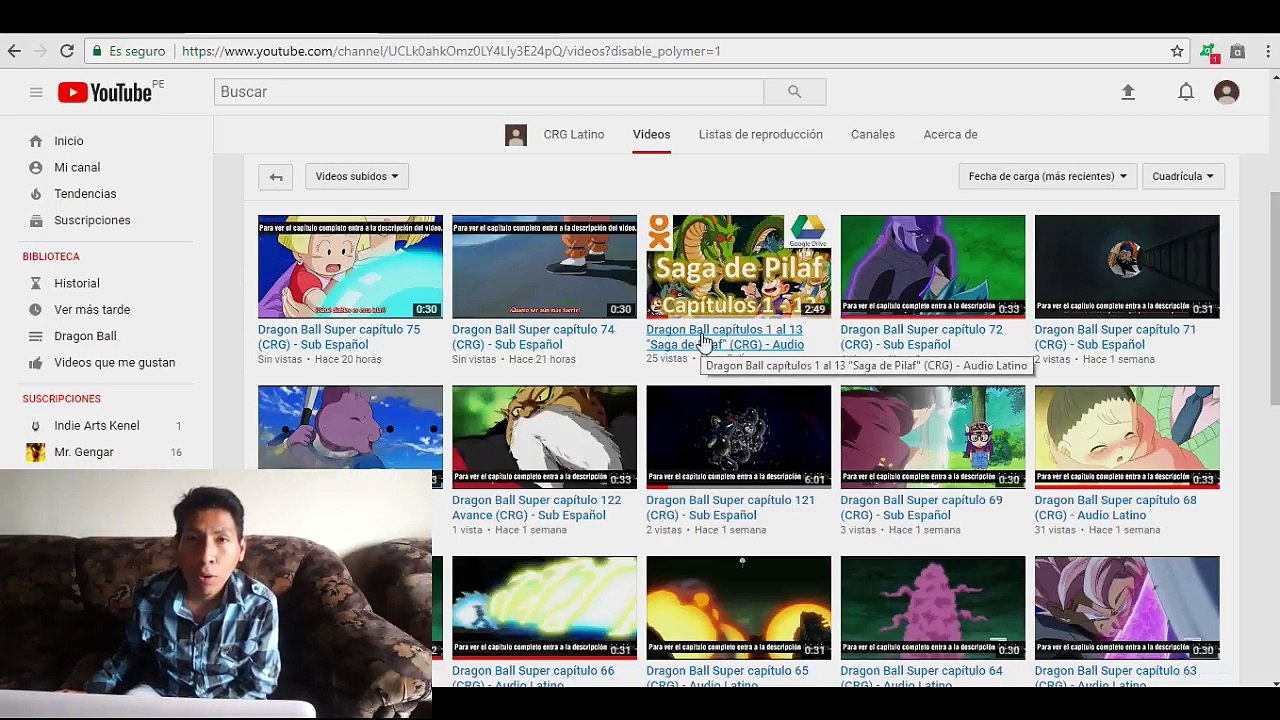Expand the Cuadrícula view dropdown
This screenshot has width=1280, height=720.
(x=1182, y=177)
